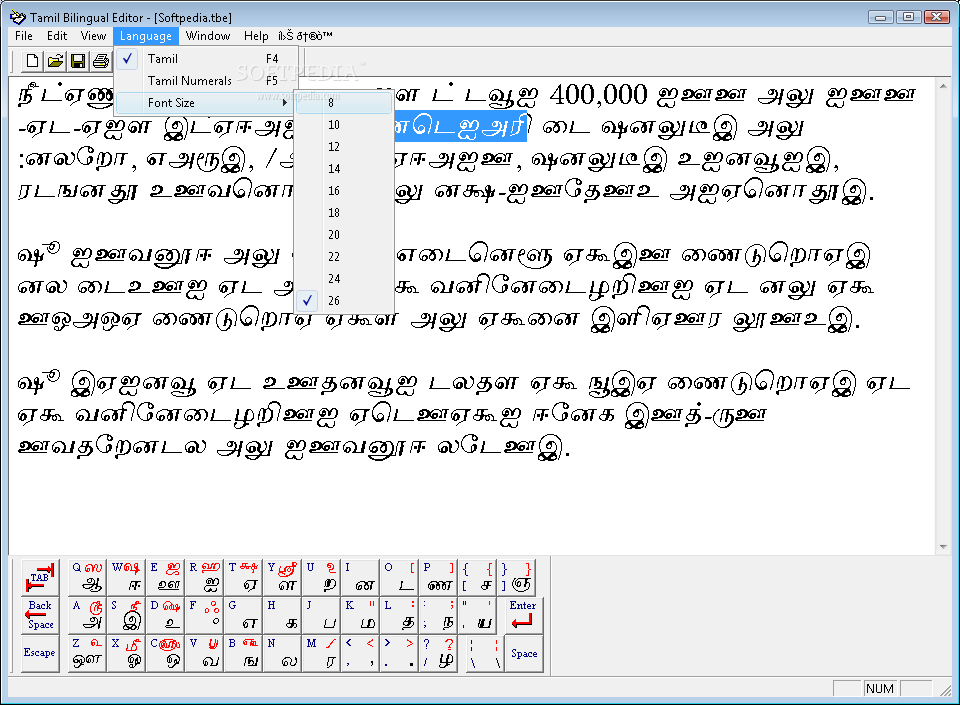Choose font size 12
The height and width of the screenshot is (705, 960).
point(344,147)
